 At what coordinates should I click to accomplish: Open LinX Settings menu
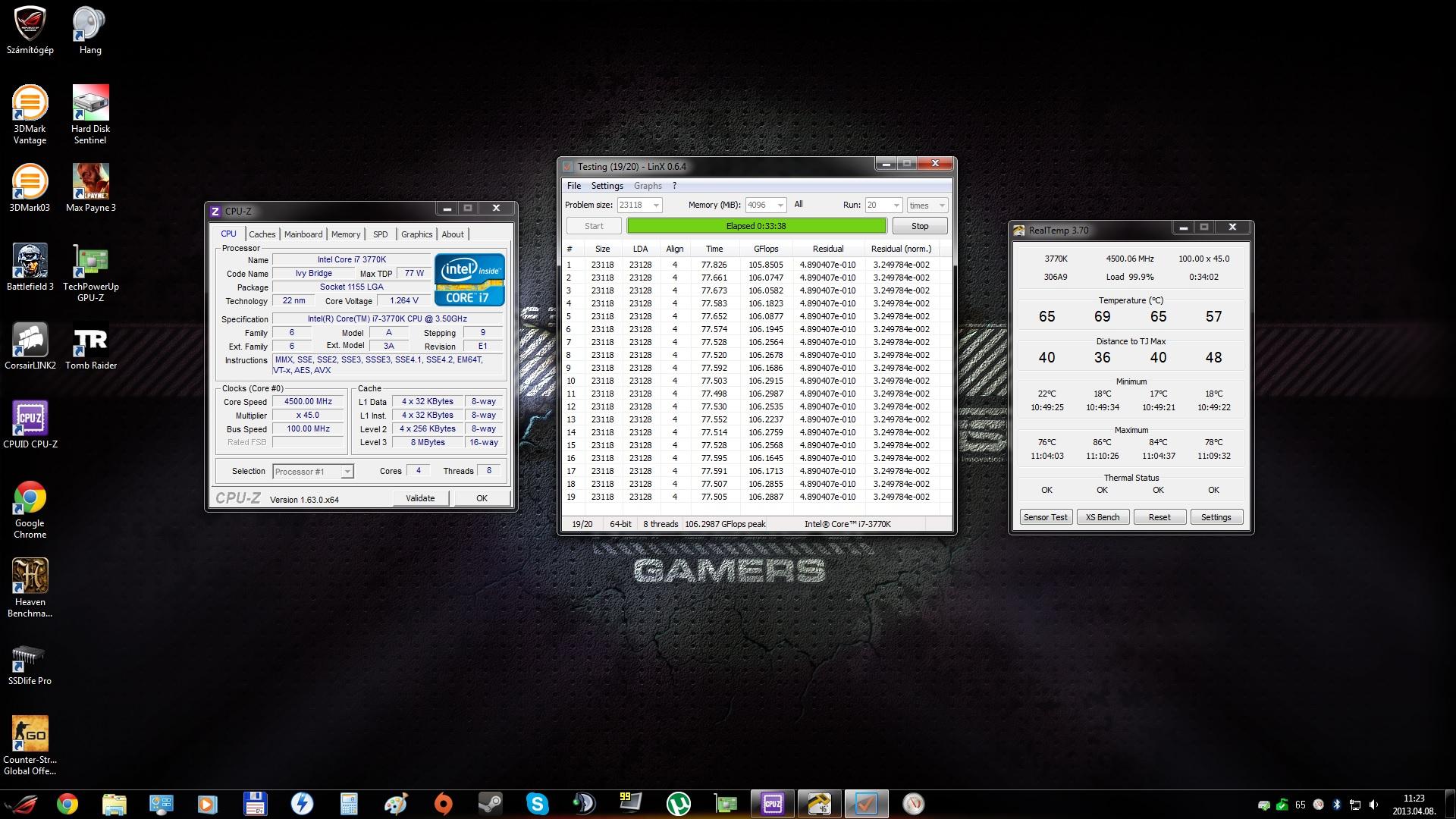pos(607,186)
